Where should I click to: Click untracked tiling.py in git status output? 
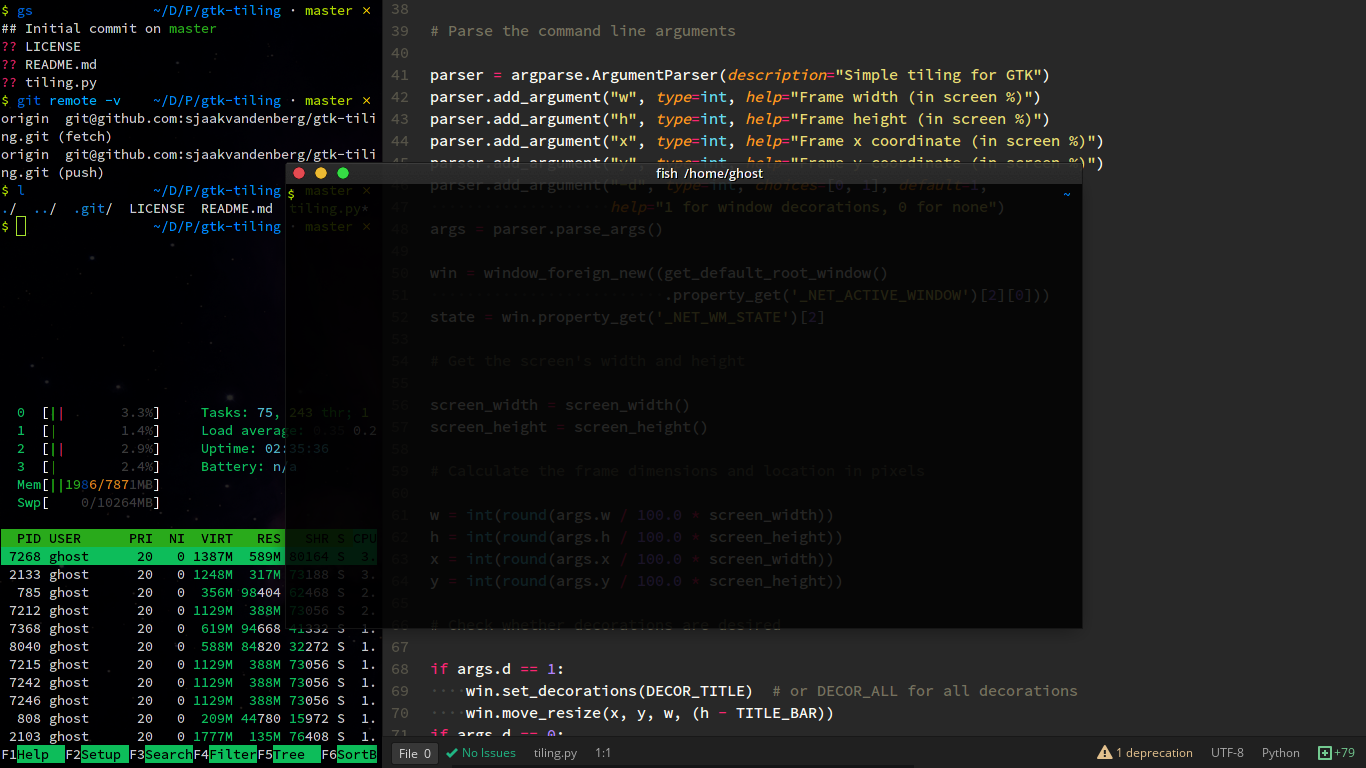[x=61, y=83]
